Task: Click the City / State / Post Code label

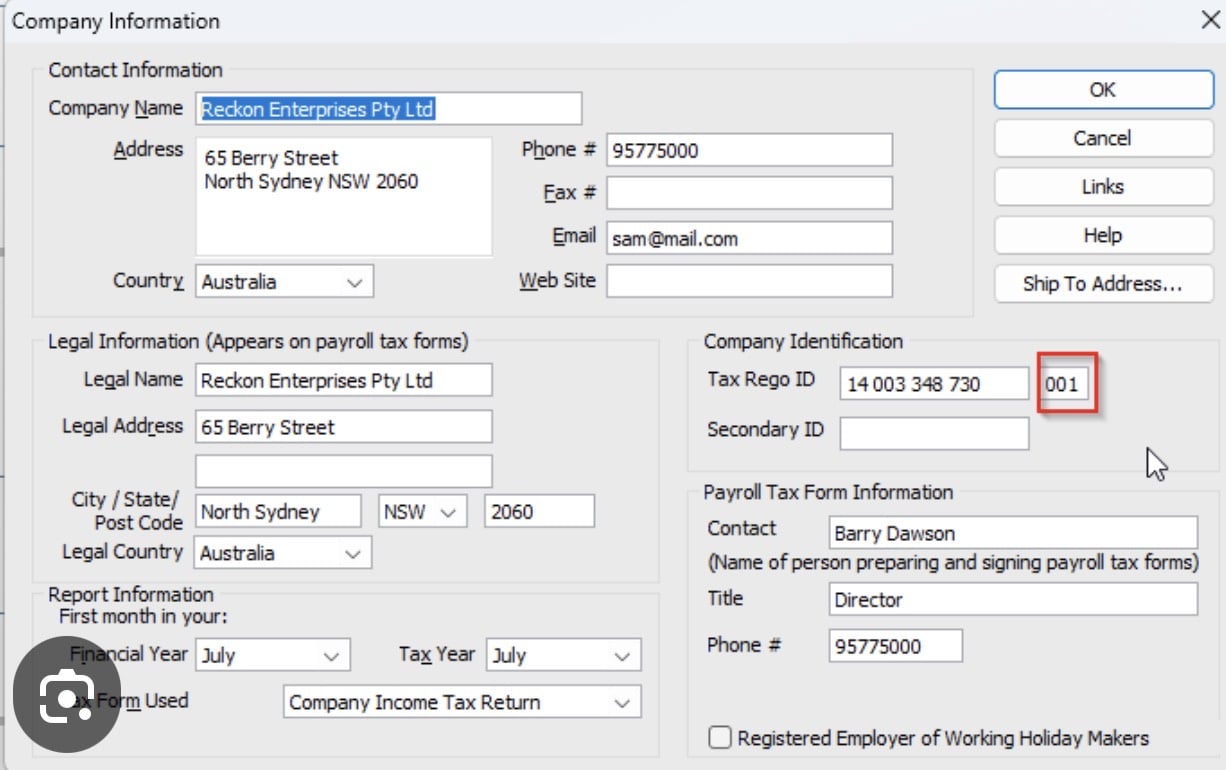Action: [128, 510]
